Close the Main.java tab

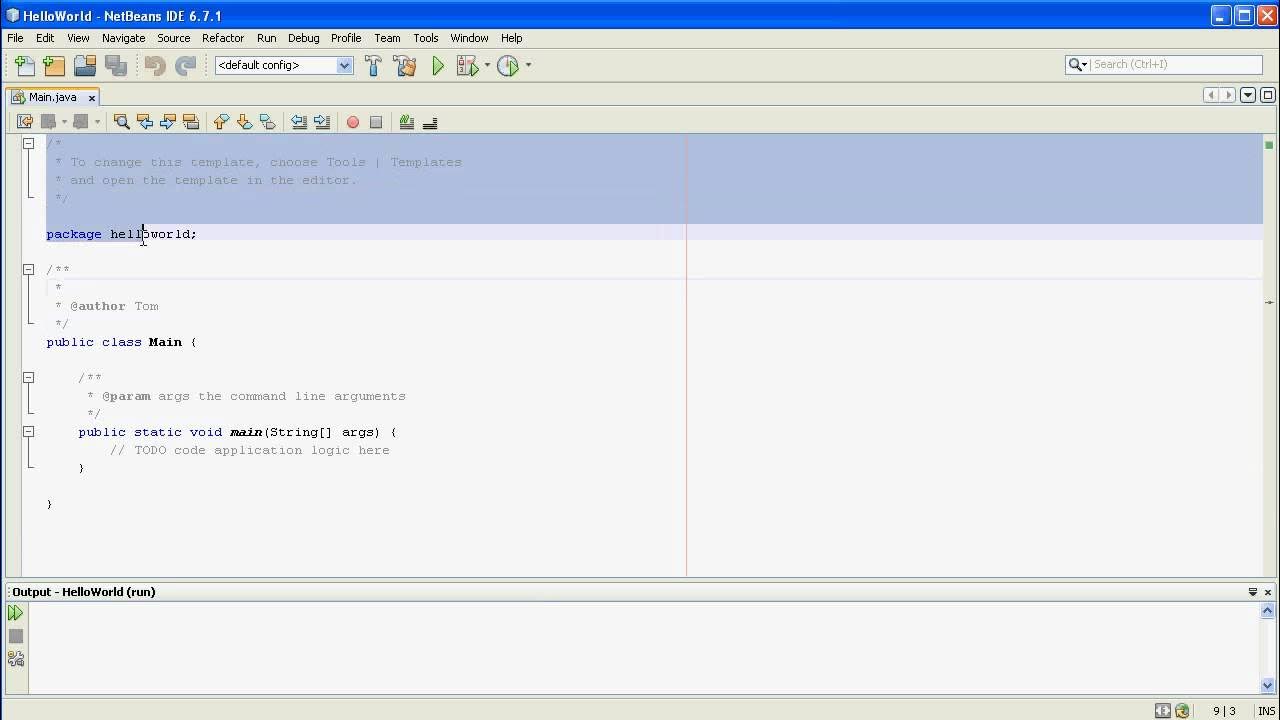click(92, 98)
